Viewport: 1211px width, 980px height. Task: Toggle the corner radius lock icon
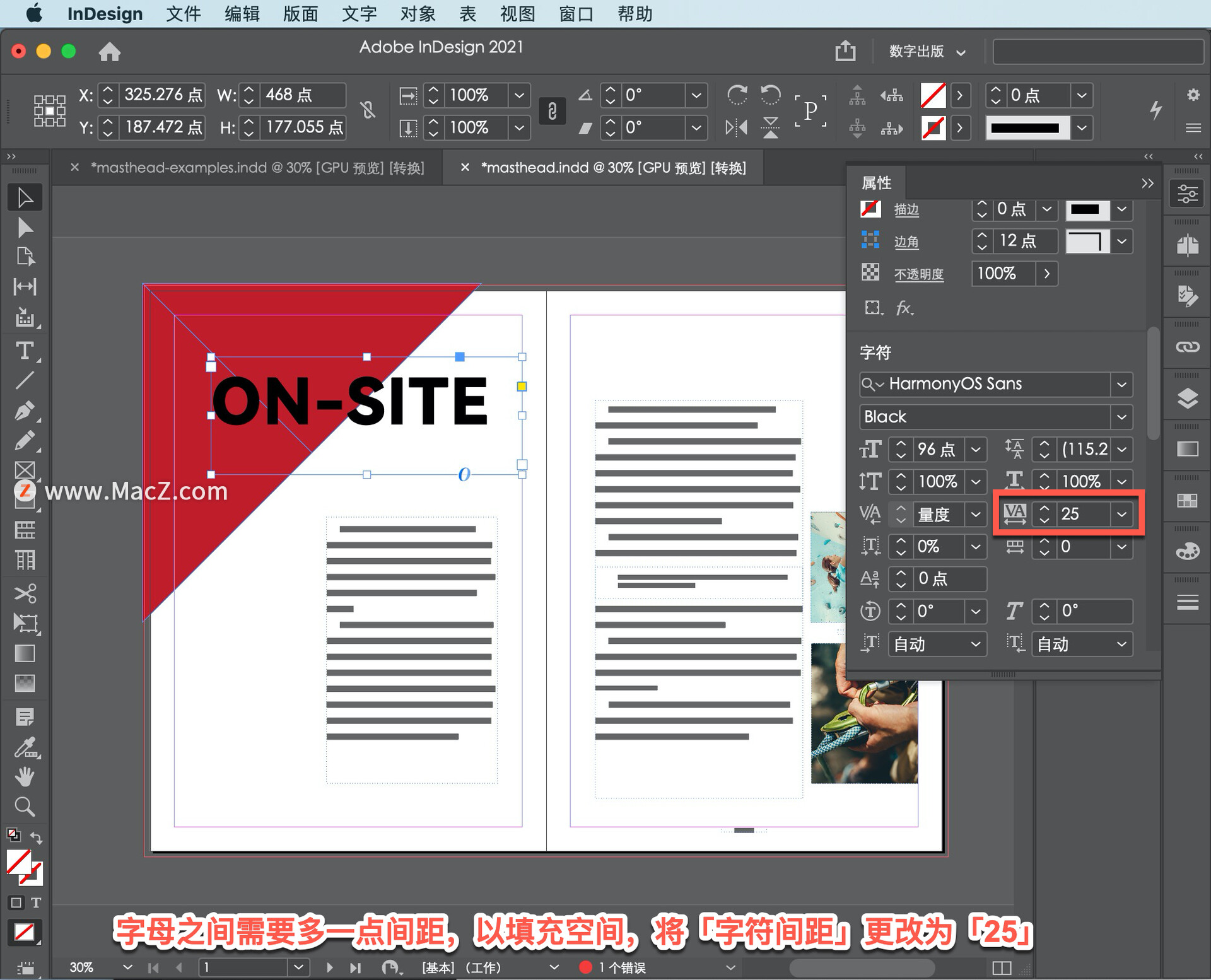click(869, 242)
